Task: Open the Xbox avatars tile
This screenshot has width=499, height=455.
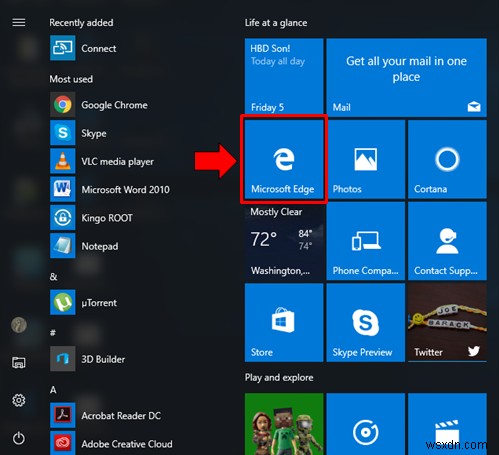Action: 284,424
